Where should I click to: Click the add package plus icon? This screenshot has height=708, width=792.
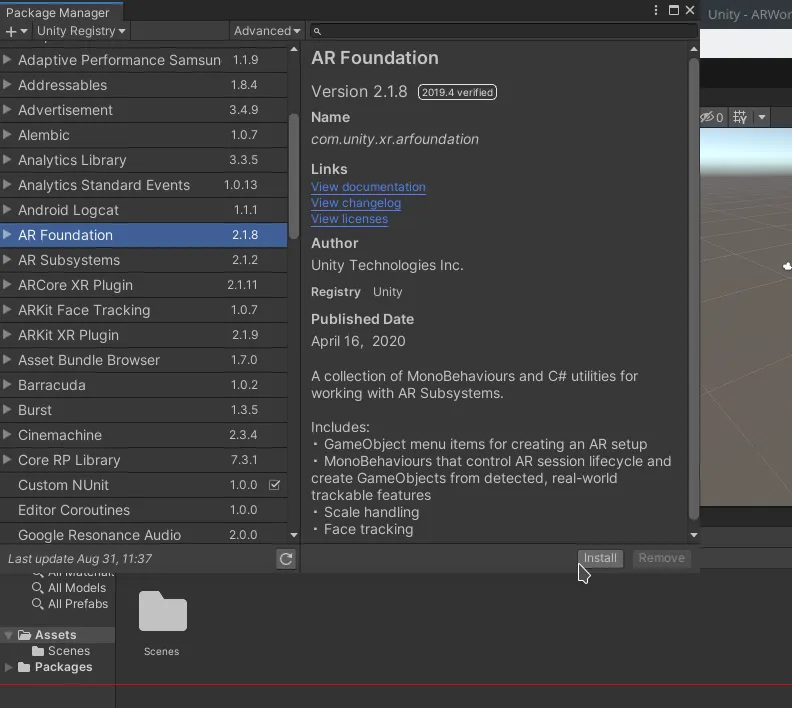coord(16,31)
